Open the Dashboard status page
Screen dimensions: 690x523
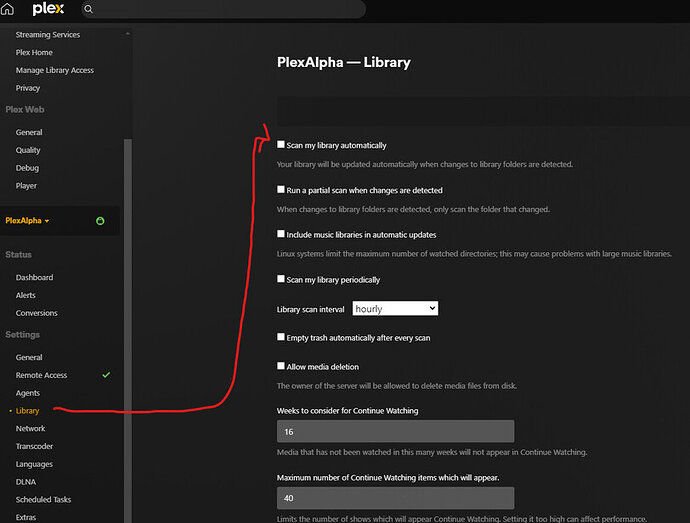pos(34,277)
